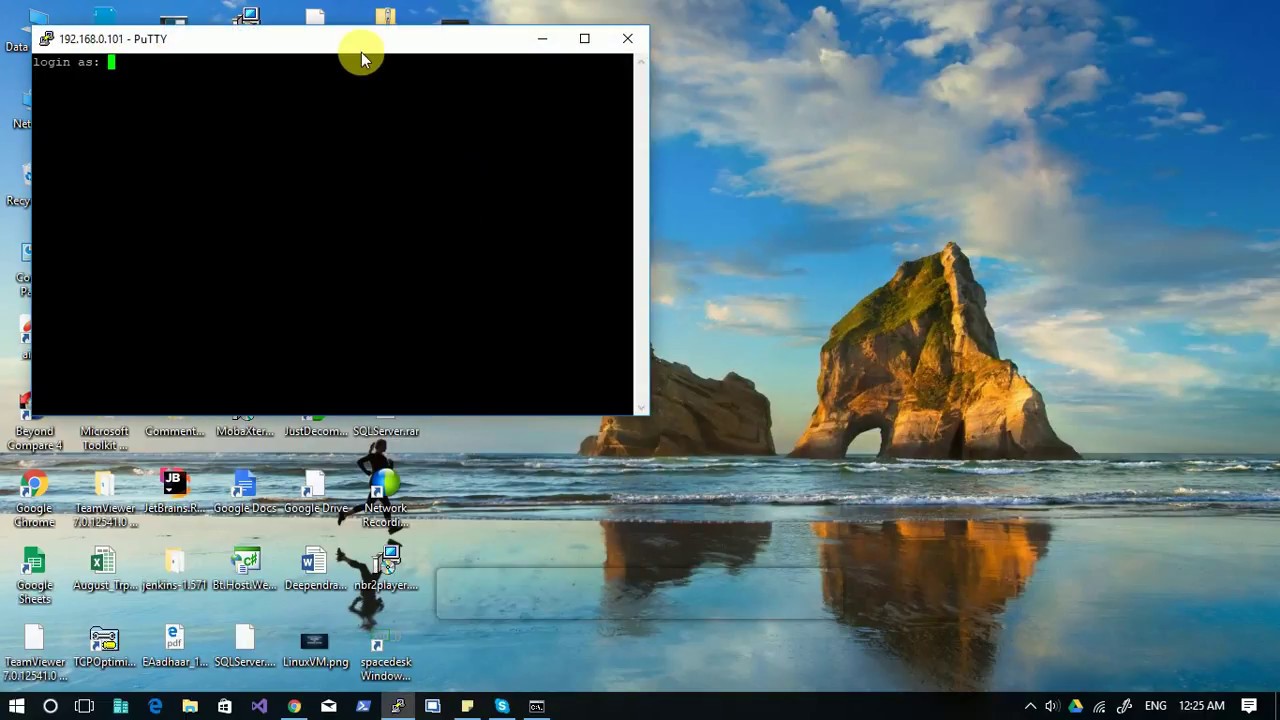Click the Microsoft Toolkit icon label

pos(104,439)
